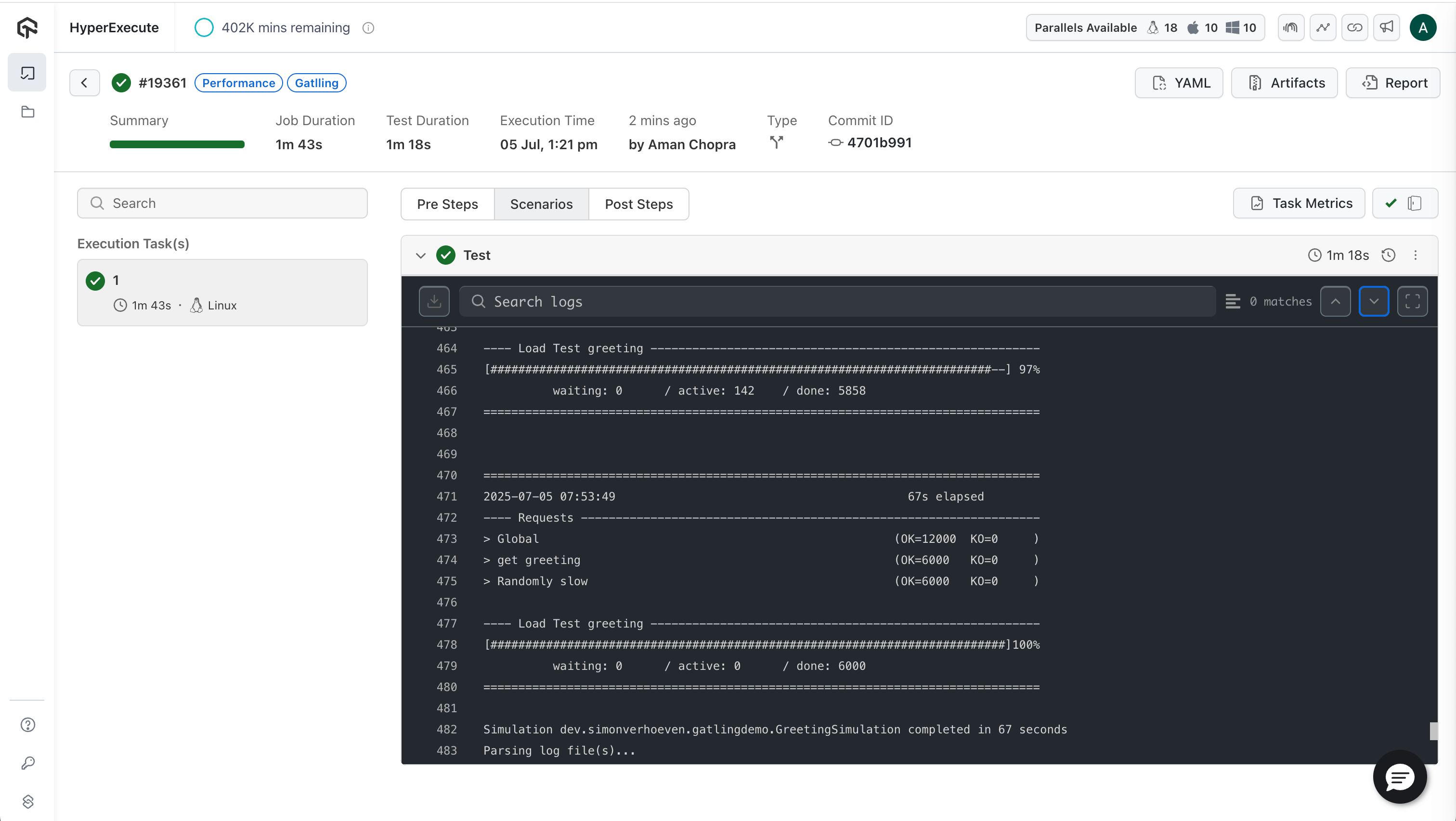Expand logs to fullscreen view
This screenshot has height=821, width=1456.
pos(1412,301)
